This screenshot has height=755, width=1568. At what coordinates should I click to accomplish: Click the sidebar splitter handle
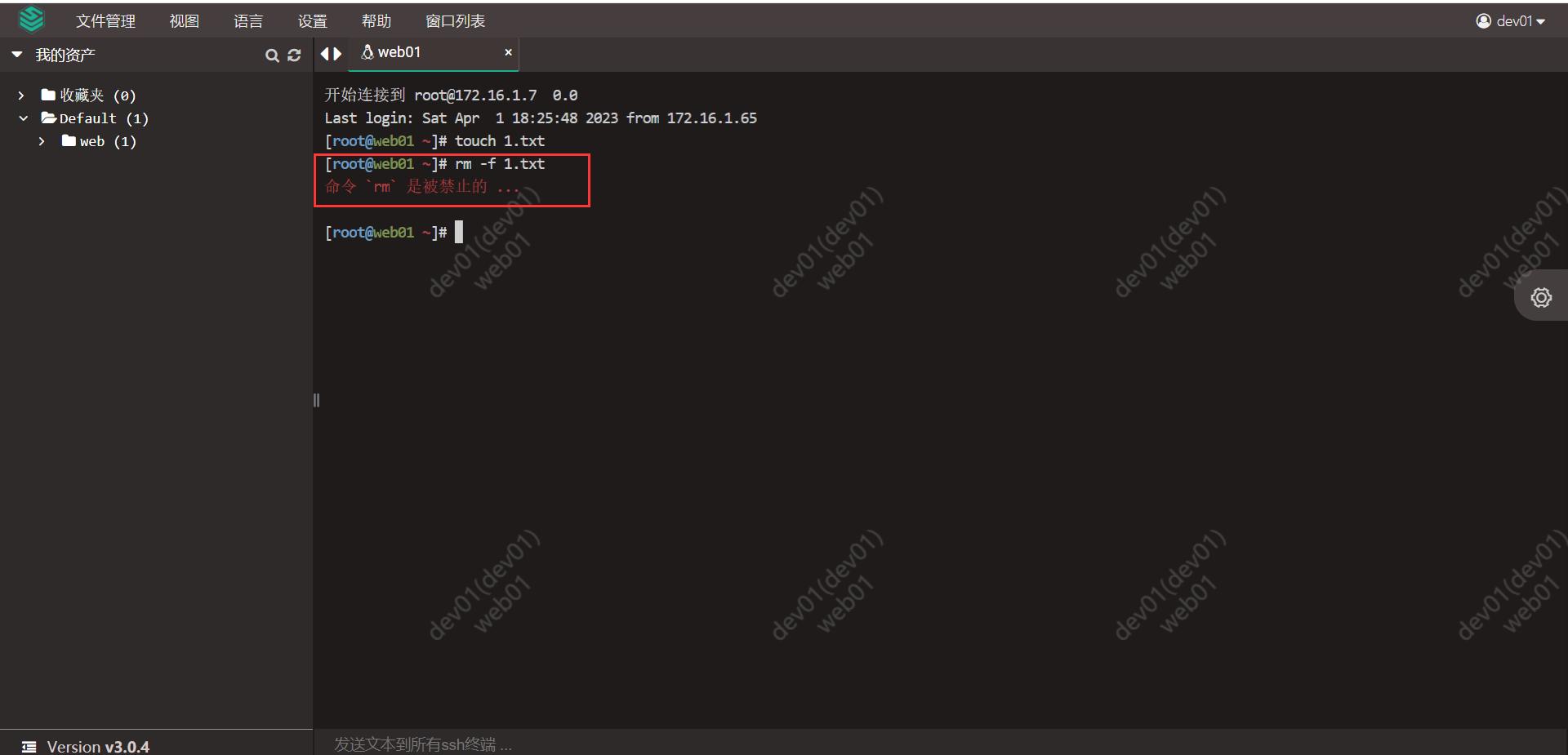316,400
